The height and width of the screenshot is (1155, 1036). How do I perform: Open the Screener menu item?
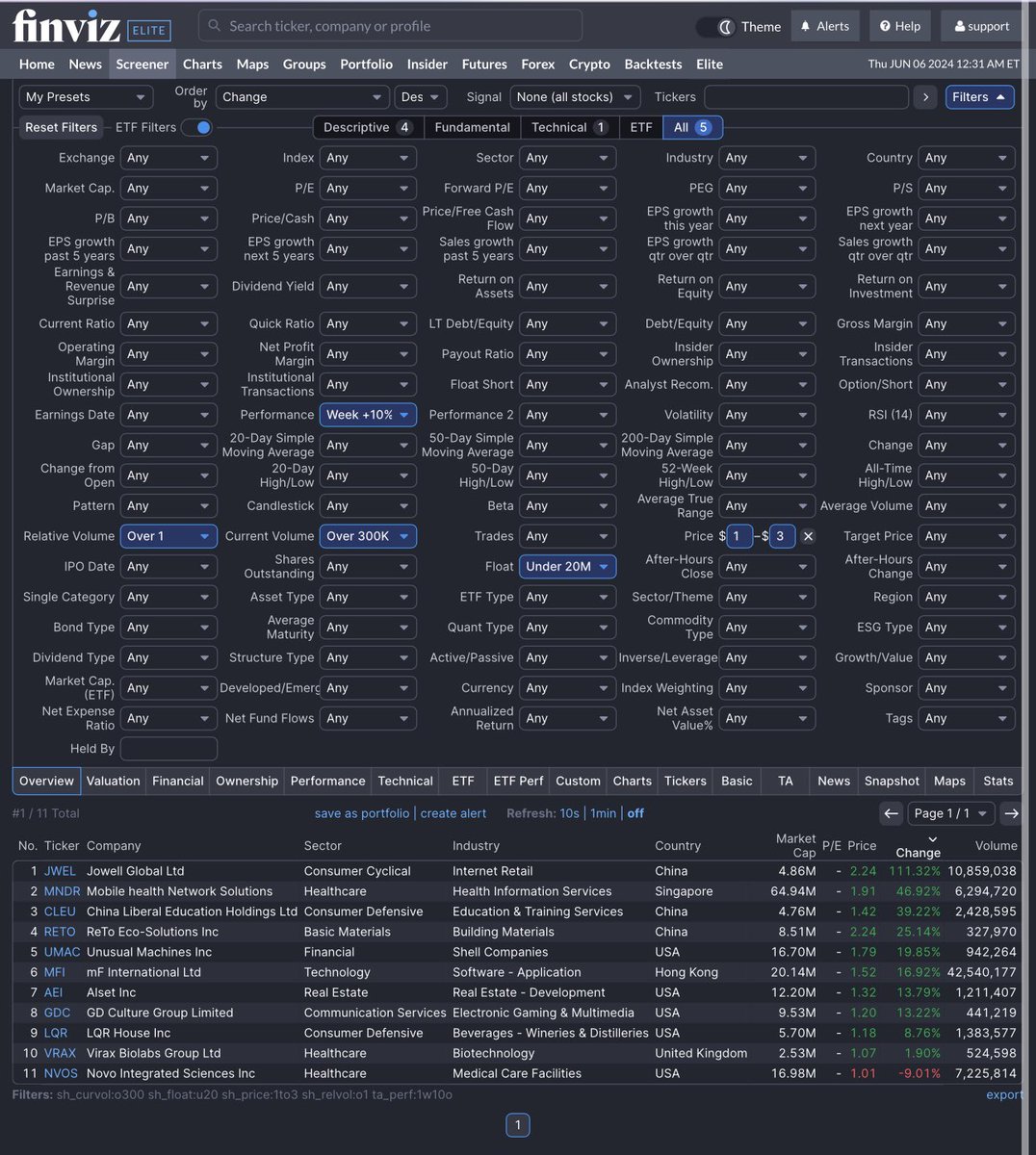(x=142, y=64)
